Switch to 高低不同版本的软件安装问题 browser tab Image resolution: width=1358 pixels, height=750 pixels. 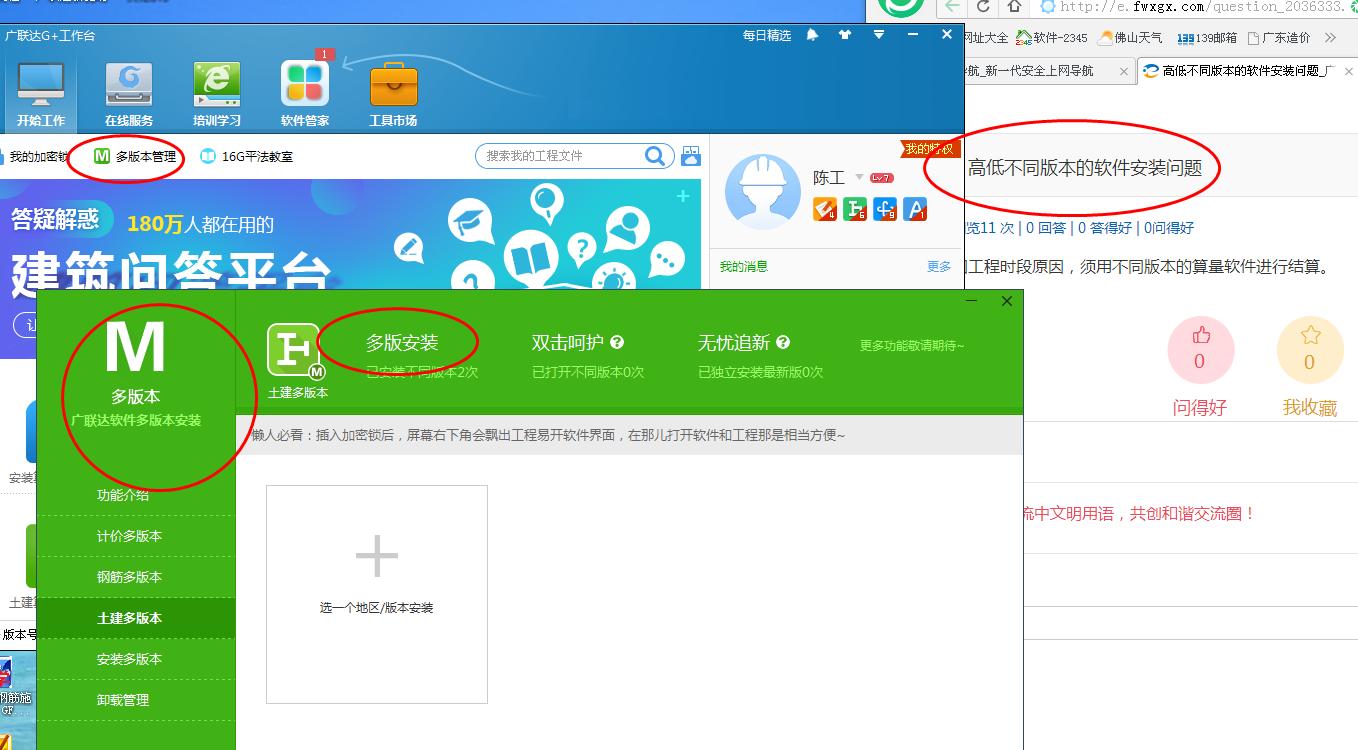point(1247,71)
